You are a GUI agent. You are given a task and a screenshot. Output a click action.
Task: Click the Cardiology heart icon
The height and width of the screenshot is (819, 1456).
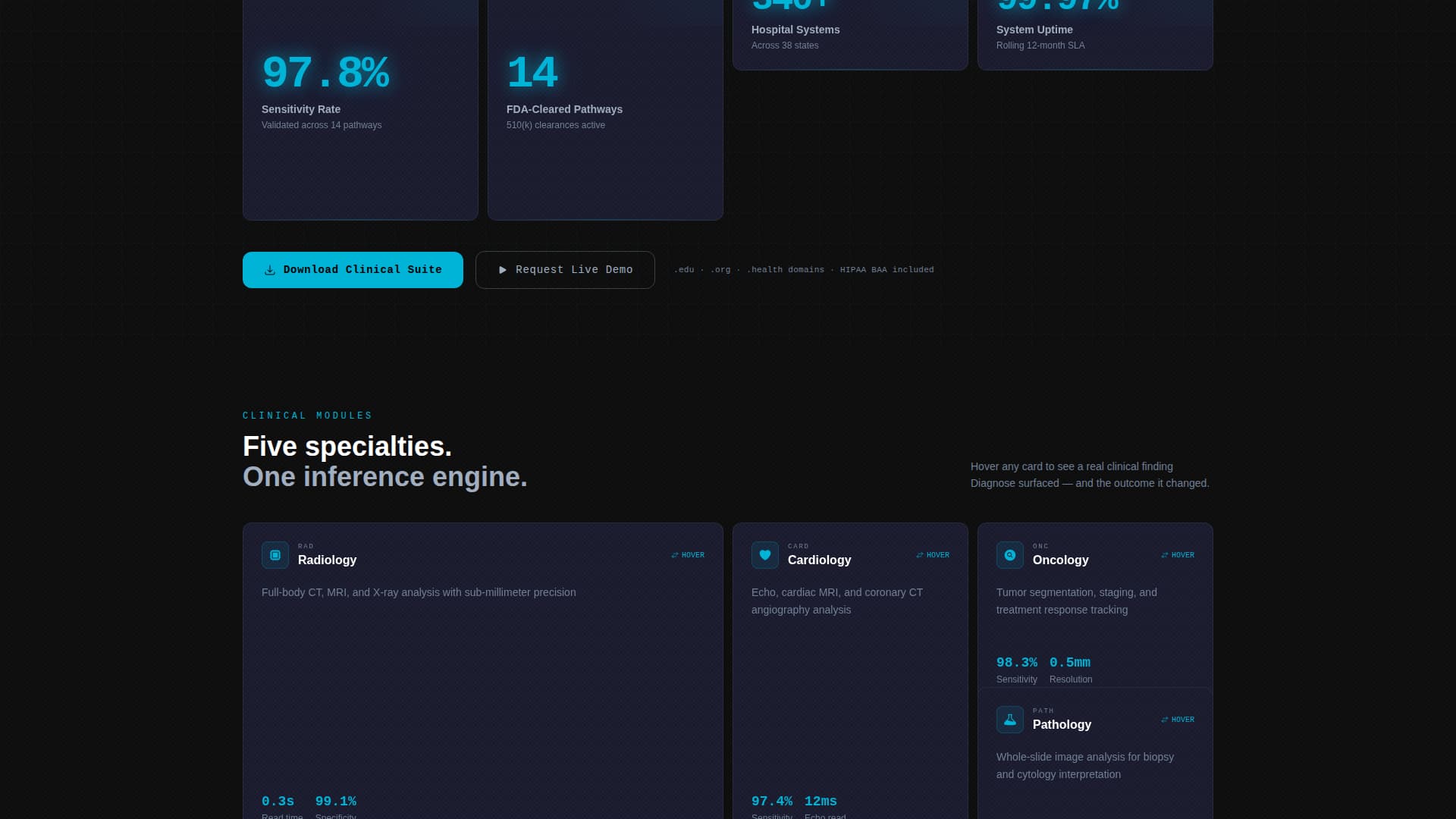coord(765,555)
